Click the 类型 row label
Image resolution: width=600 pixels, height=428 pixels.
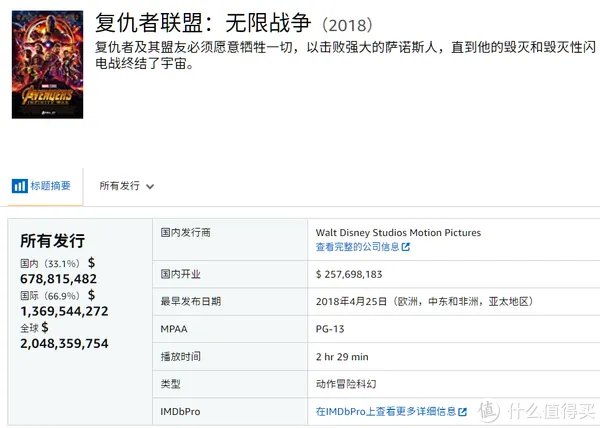[171, 384]
